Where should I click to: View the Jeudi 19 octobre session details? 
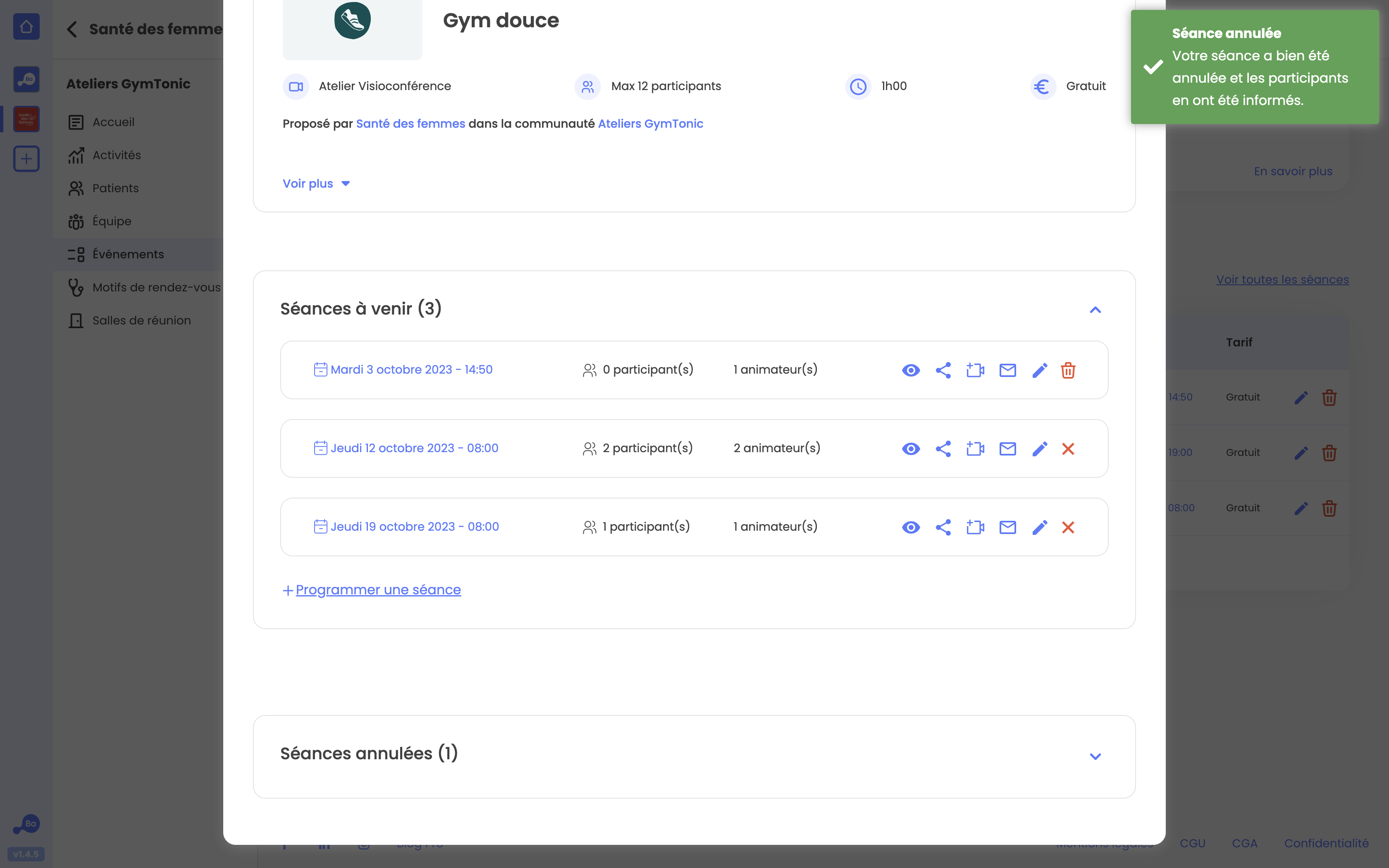(x=910, y=527)
